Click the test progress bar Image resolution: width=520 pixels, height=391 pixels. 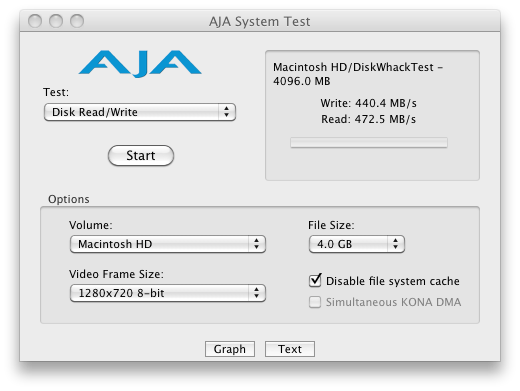tap(369, 143)
